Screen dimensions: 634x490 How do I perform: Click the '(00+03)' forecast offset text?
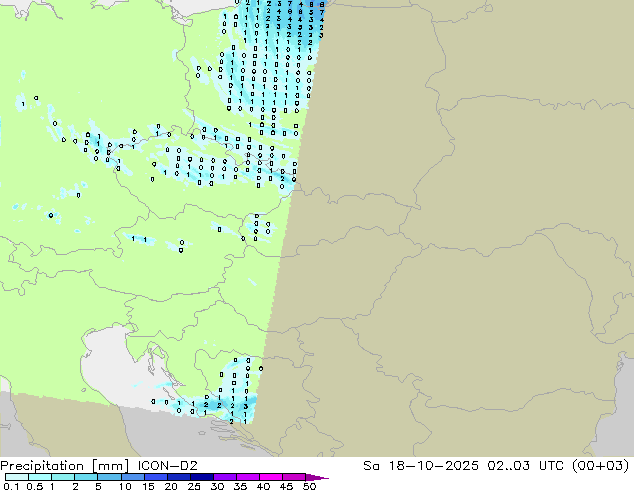pos(601,466)
